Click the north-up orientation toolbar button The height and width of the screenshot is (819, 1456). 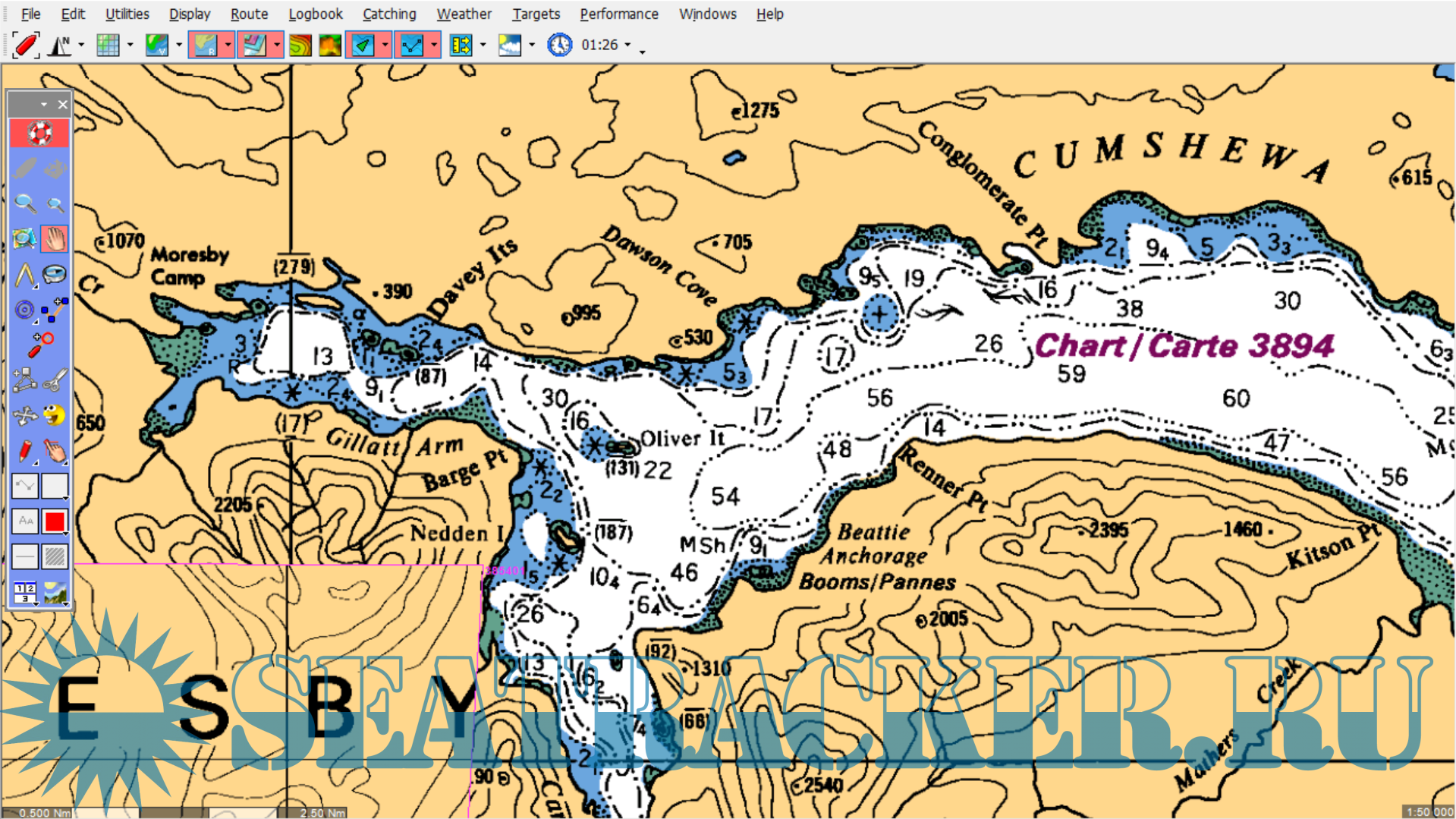click(x=60, y=45)
